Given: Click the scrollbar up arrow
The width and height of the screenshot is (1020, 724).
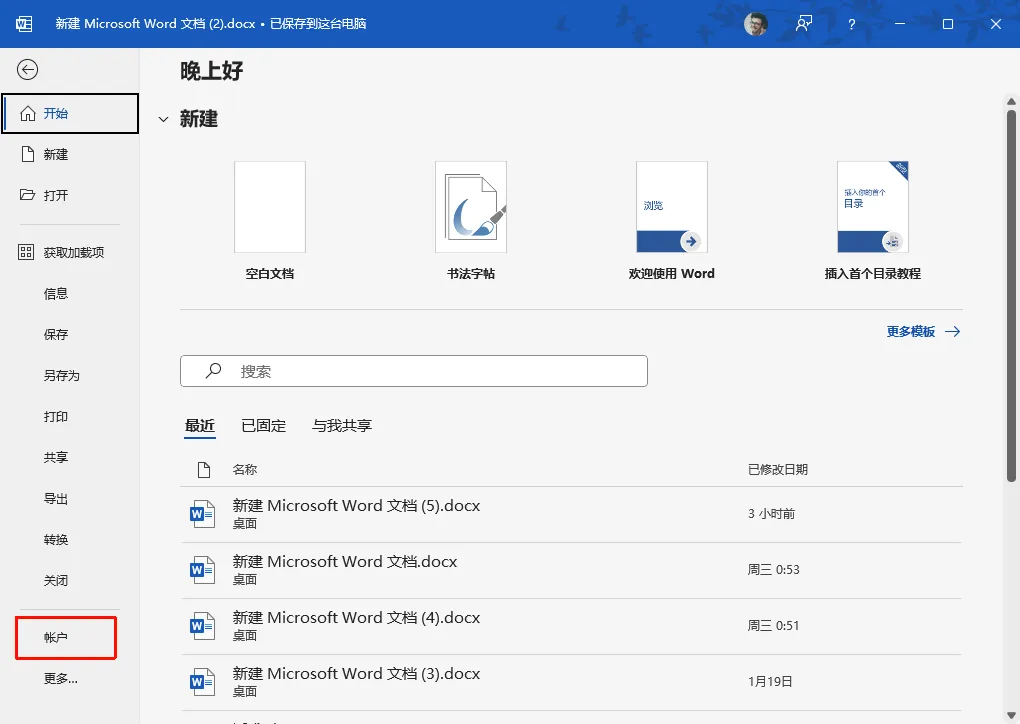Looking at the screenshot, I should pos(1011,101).
